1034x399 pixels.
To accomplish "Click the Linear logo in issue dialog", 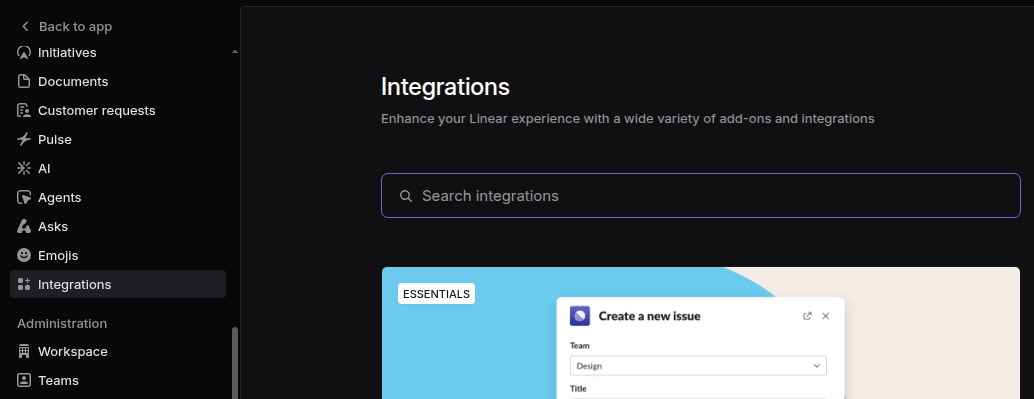I will pyautogui.click(x=580, y=316).
